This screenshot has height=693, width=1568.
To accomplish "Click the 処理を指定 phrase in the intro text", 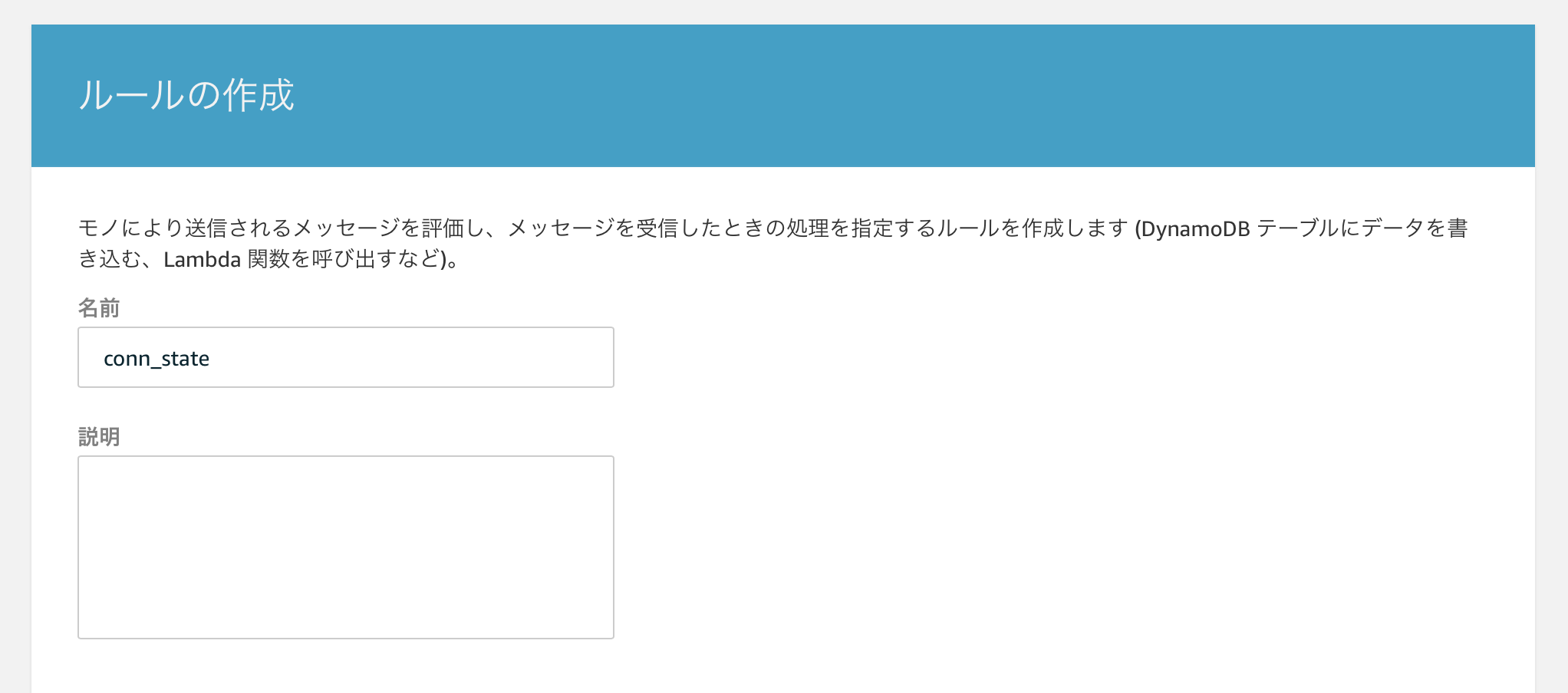I will point(840,228).
